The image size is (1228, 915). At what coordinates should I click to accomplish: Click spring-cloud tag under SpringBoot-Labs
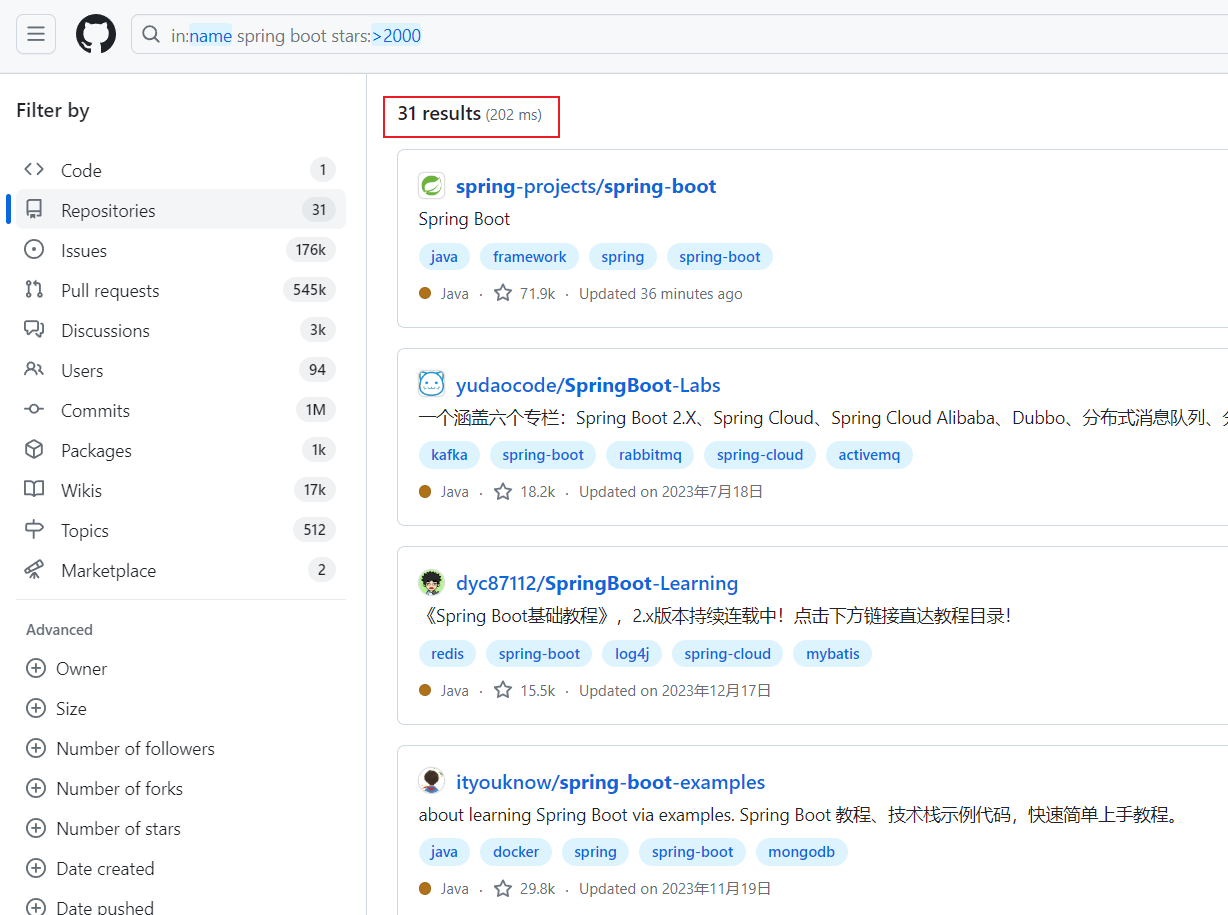tap(760, 455)
